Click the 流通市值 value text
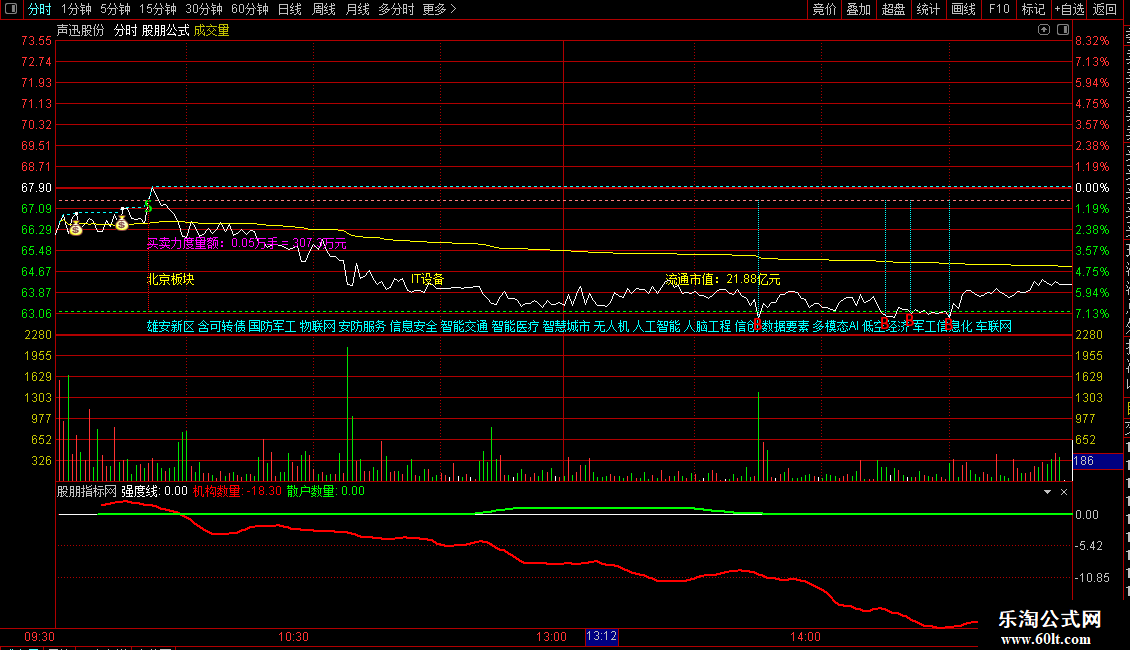The width and height of the screenshot is (1130, 650). click(x=723, y=280)
